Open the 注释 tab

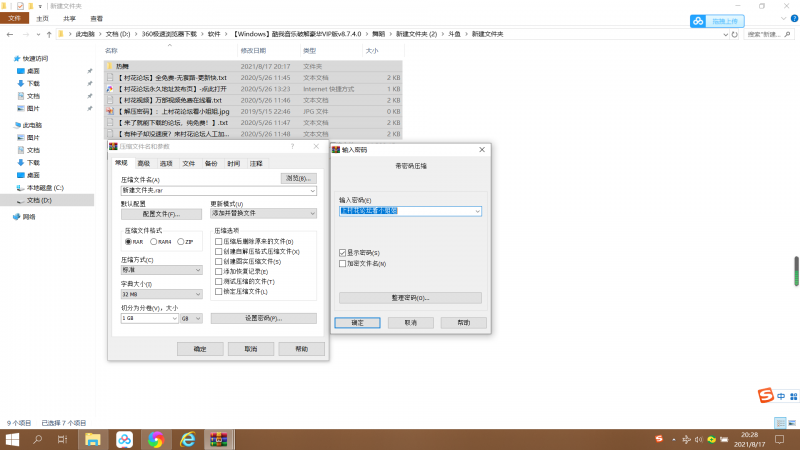tap(256, 163)
